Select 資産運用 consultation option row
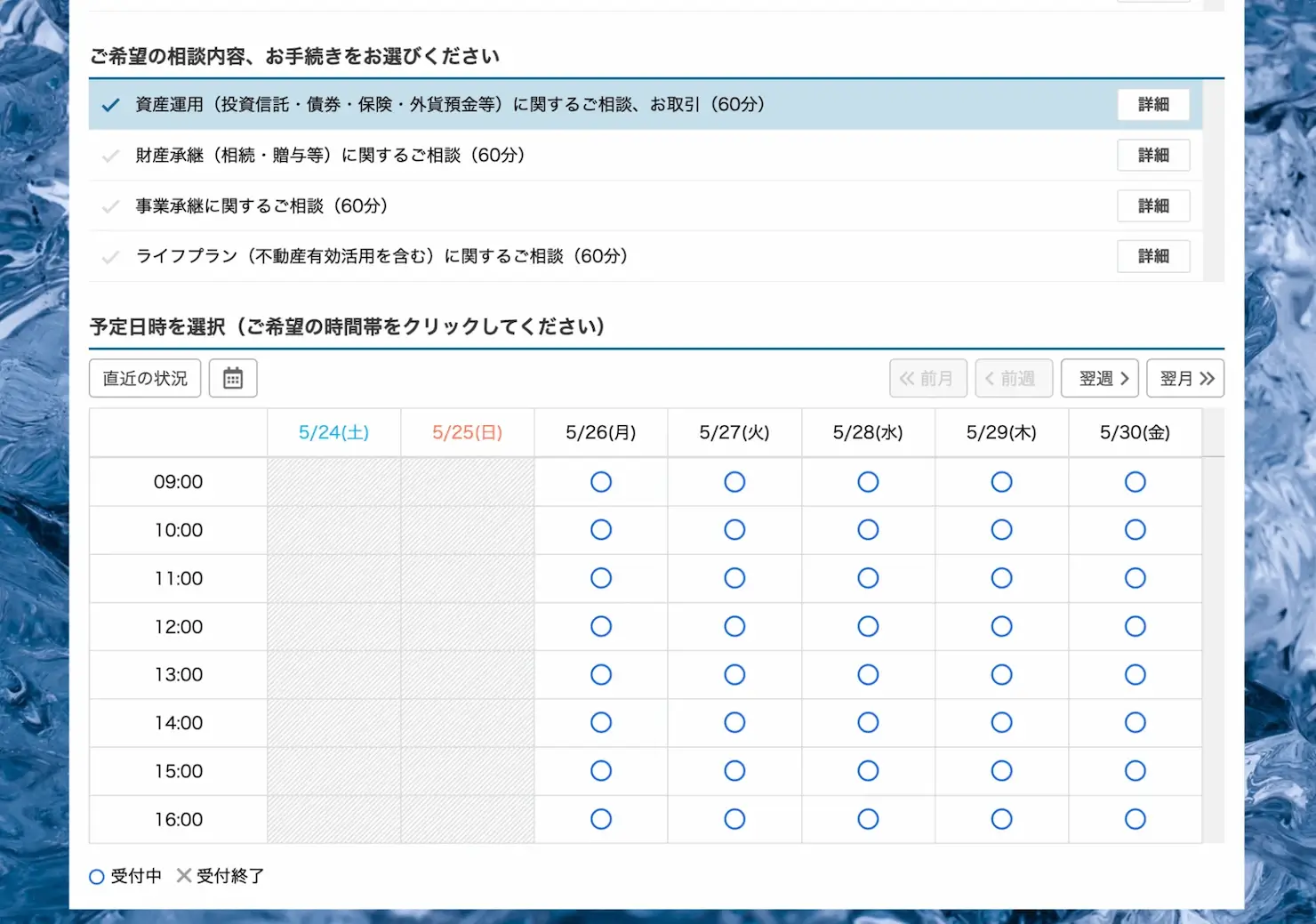 pos(646,104)
